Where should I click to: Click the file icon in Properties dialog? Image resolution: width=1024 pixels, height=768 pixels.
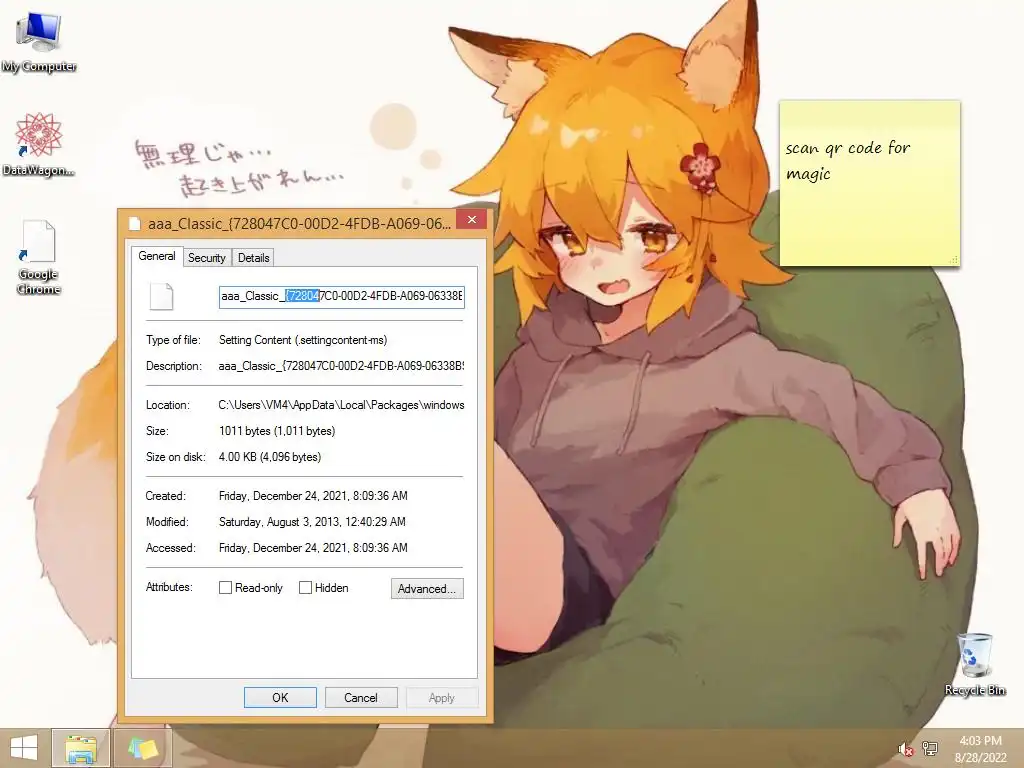161,296
